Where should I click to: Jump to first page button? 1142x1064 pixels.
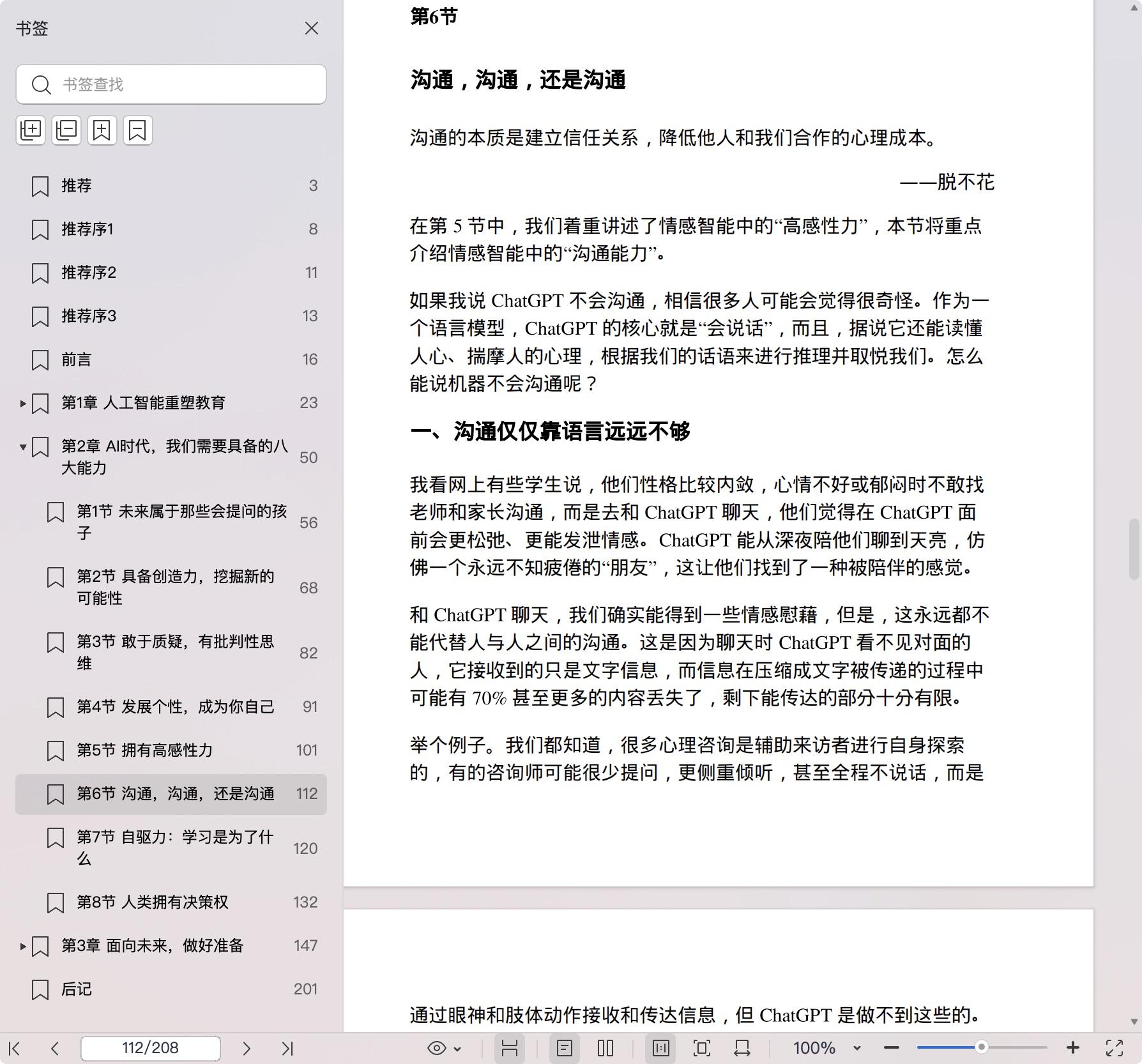coord(15,1048)
